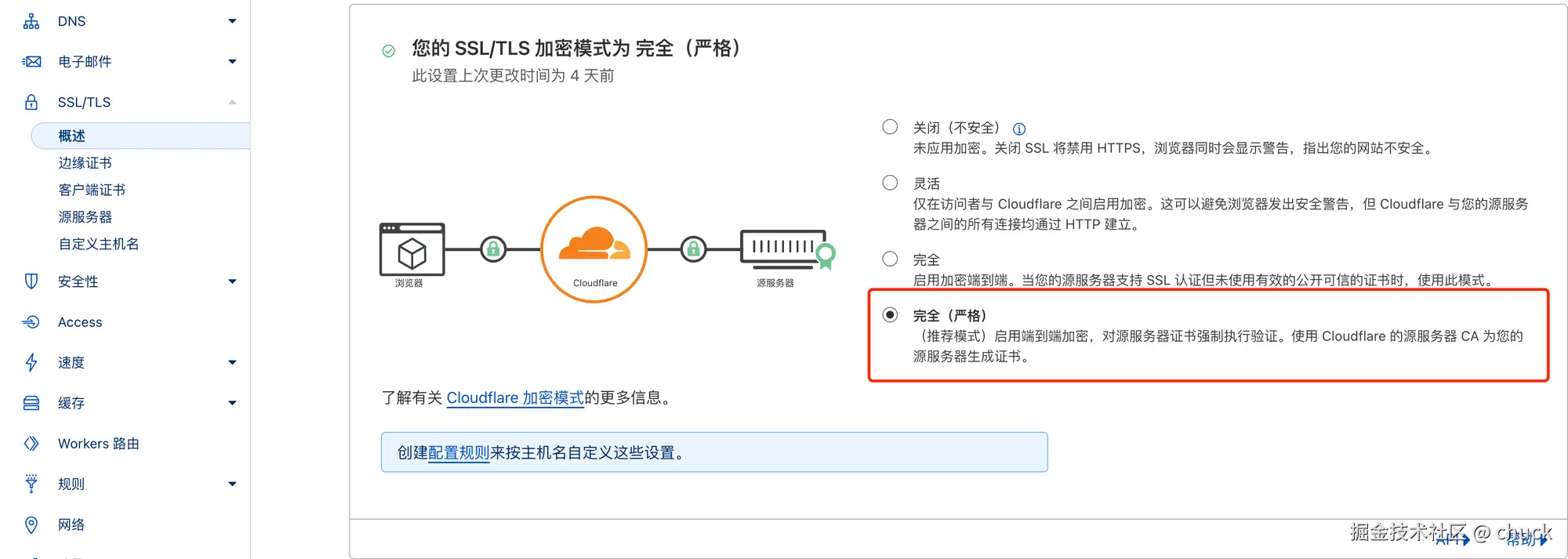Click the info icon beside 关闭（不安全）

point(1019,129)
